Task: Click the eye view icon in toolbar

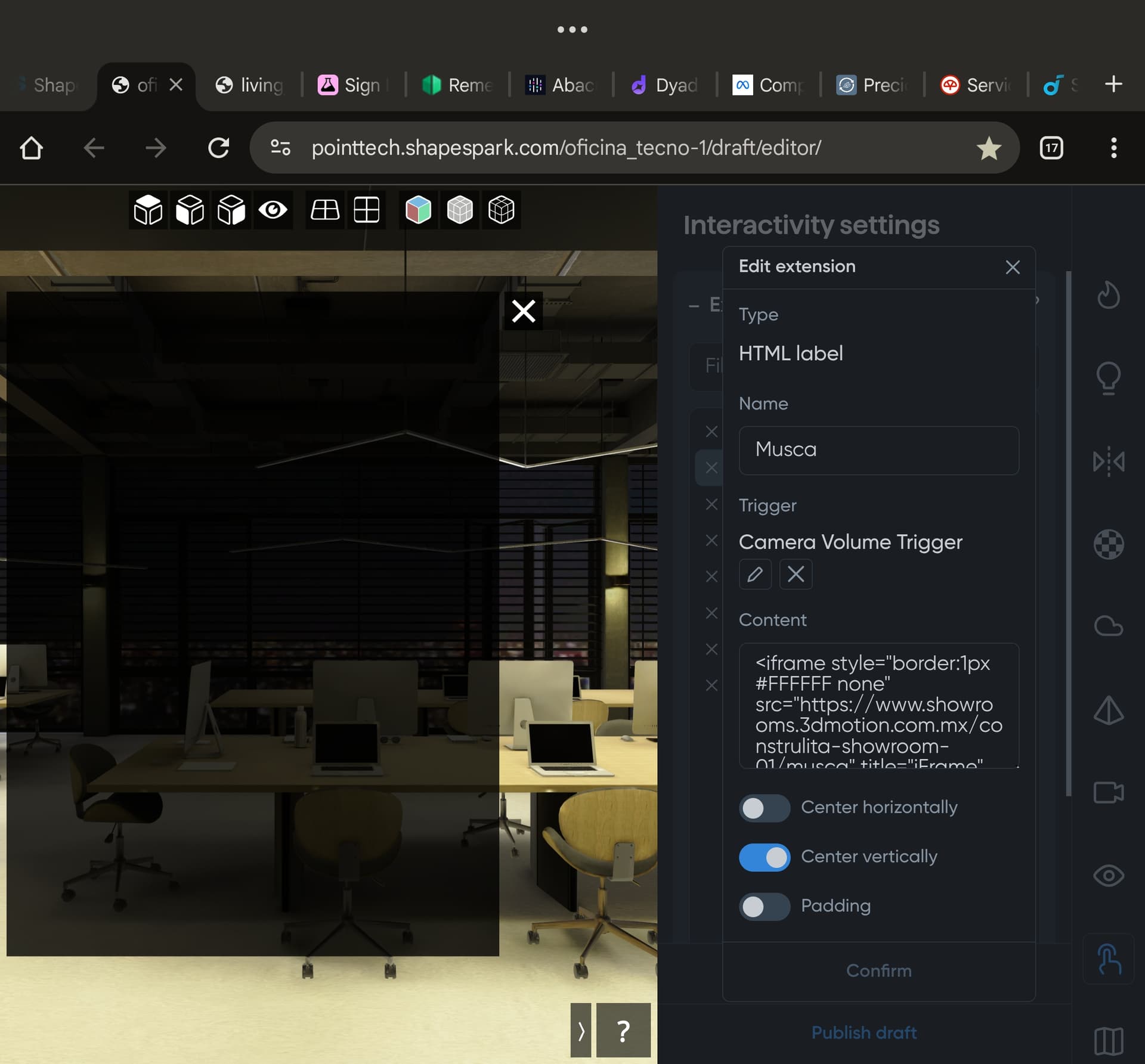Action: click(273, 210)
